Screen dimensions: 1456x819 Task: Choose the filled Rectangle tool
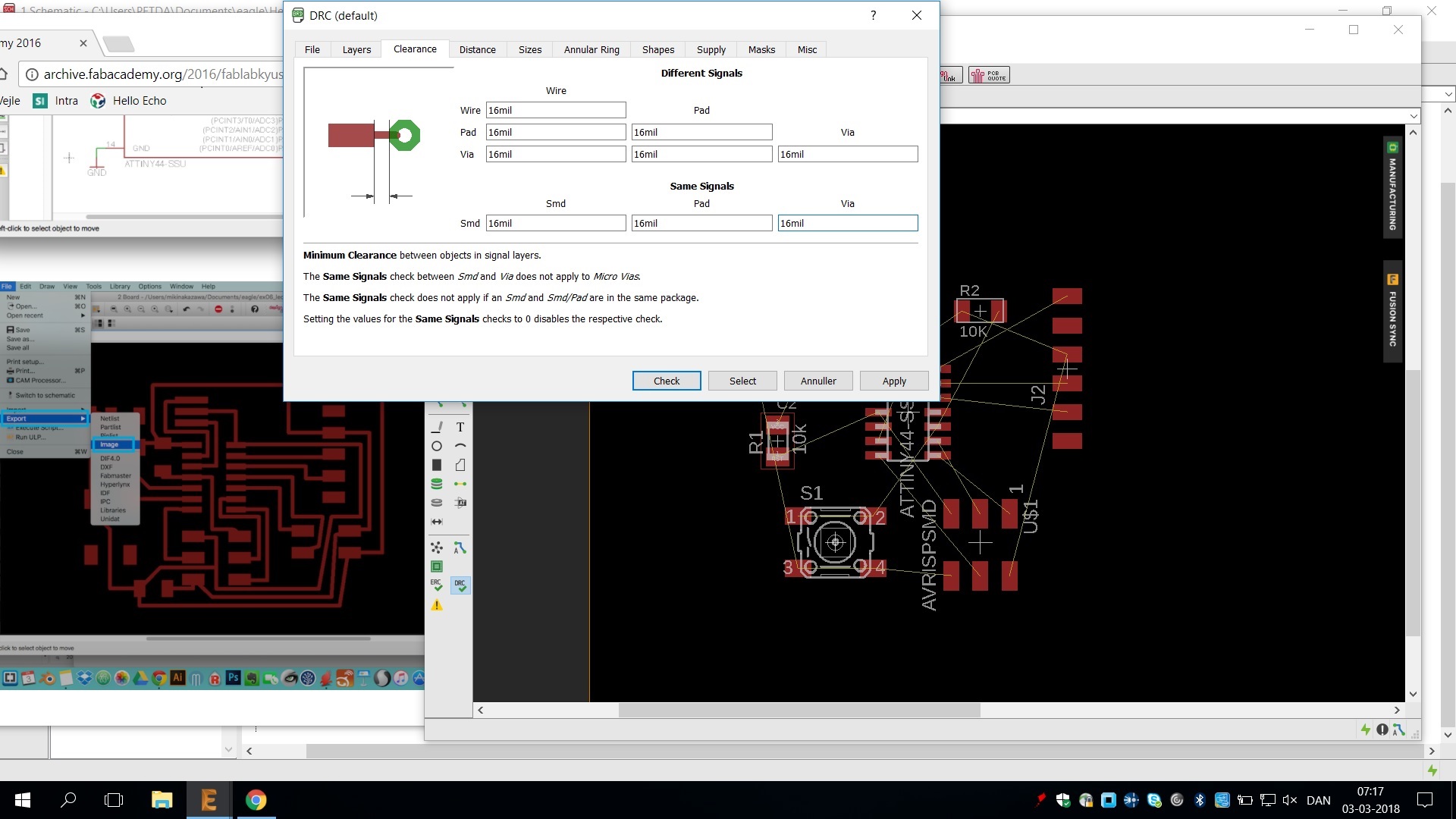pyautogui.click(x=437, y=465)
